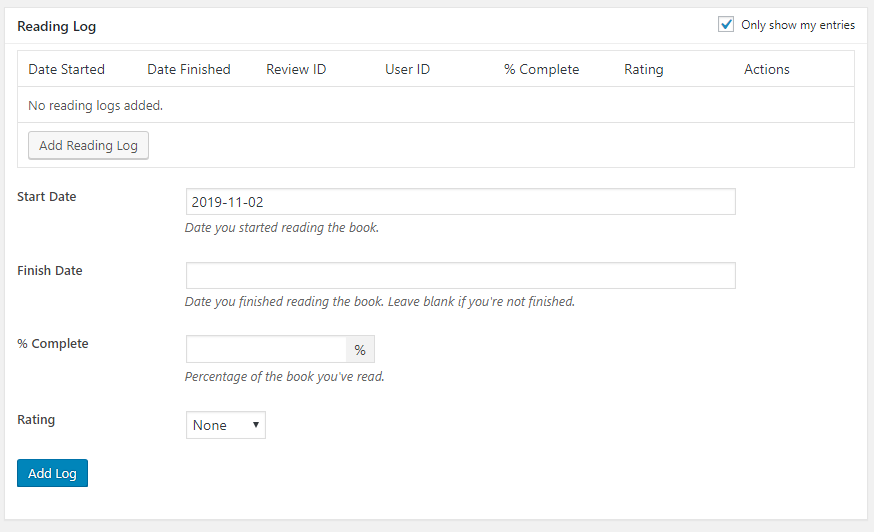Click the Rating table column header
The image size is (874, 532).
pyautogui.click(x=644, y=69)
